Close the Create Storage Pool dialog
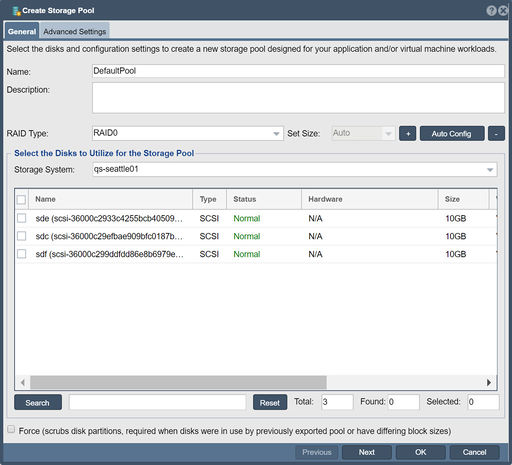Image resolution: width=512 pixels, height=465 pixels. (503, 11)
